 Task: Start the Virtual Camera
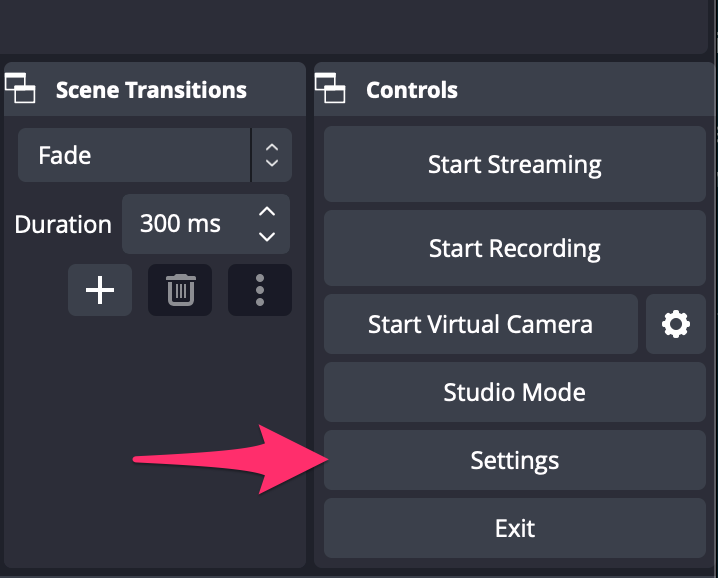point(481,324)
